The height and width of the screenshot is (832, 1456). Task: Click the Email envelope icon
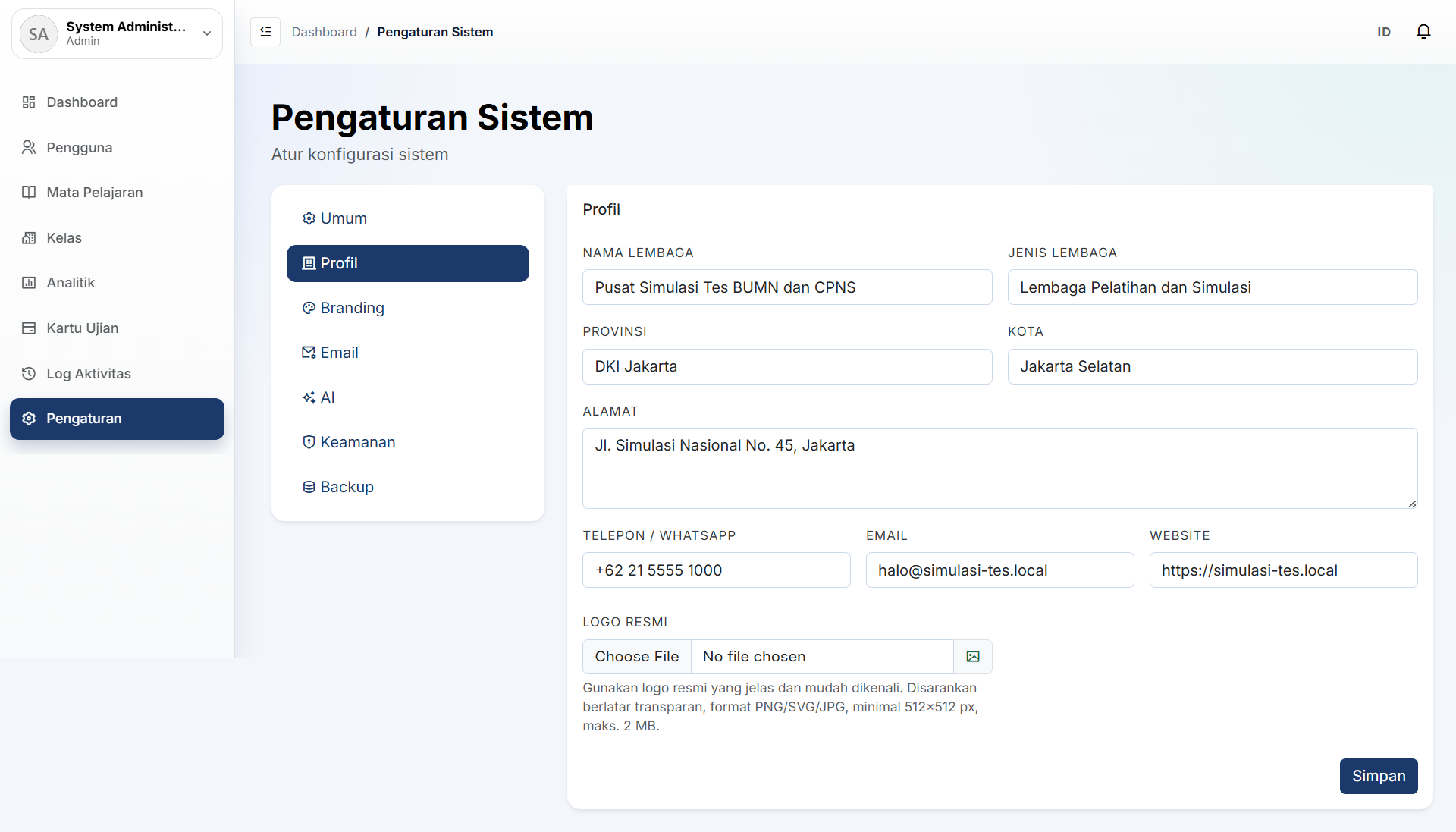[x=309, y=353]
